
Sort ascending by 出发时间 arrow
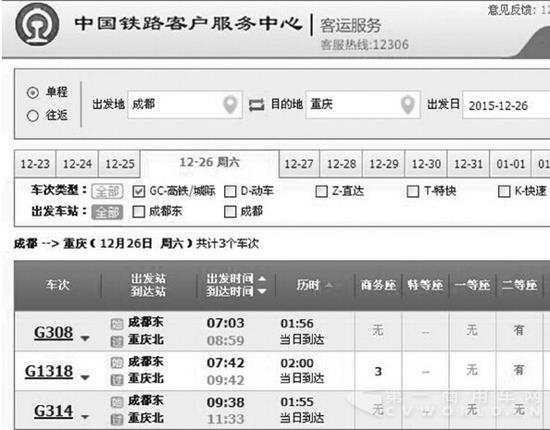(x=262, y=279)
